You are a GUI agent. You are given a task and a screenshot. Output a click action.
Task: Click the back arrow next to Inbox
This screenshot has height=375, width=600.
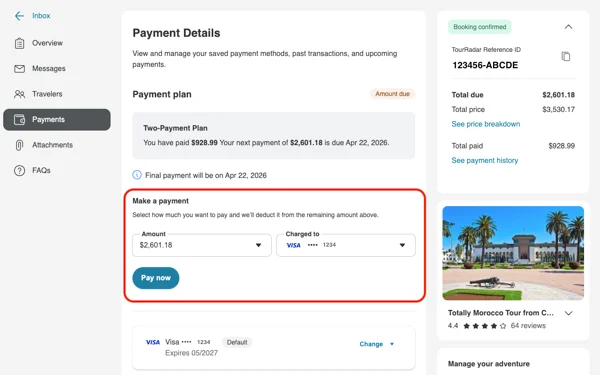19,16
